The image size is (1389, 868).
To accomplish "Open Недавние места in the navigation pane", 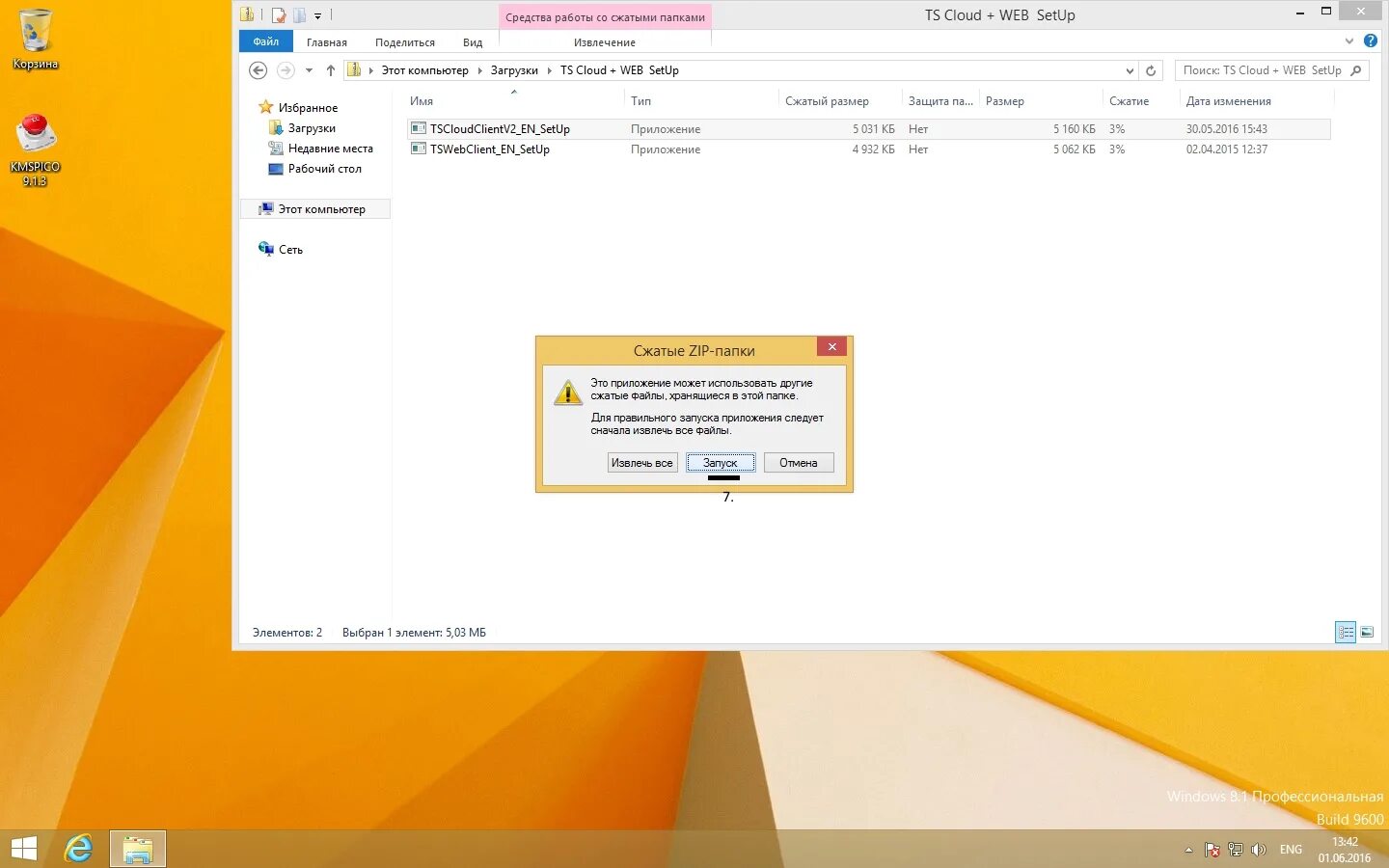I will [x=330, y=149].
